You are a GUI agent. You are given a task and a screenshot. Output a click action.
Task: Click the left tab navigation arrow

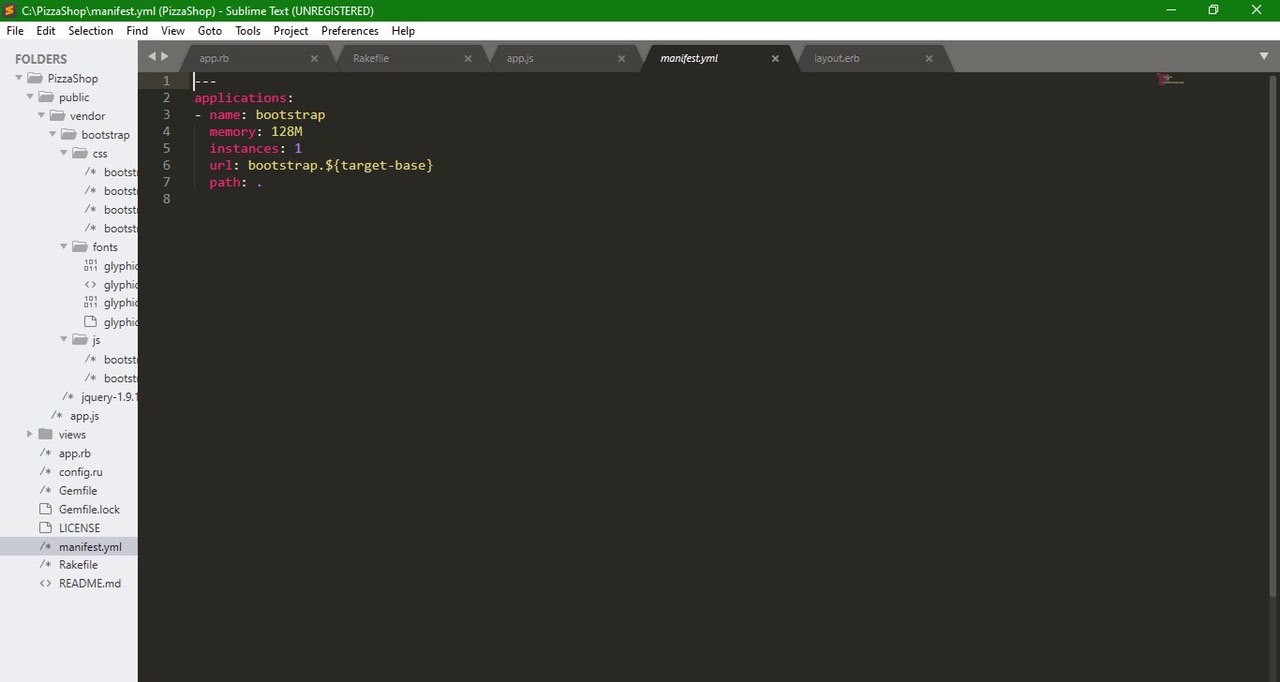[x=152, y=57]
